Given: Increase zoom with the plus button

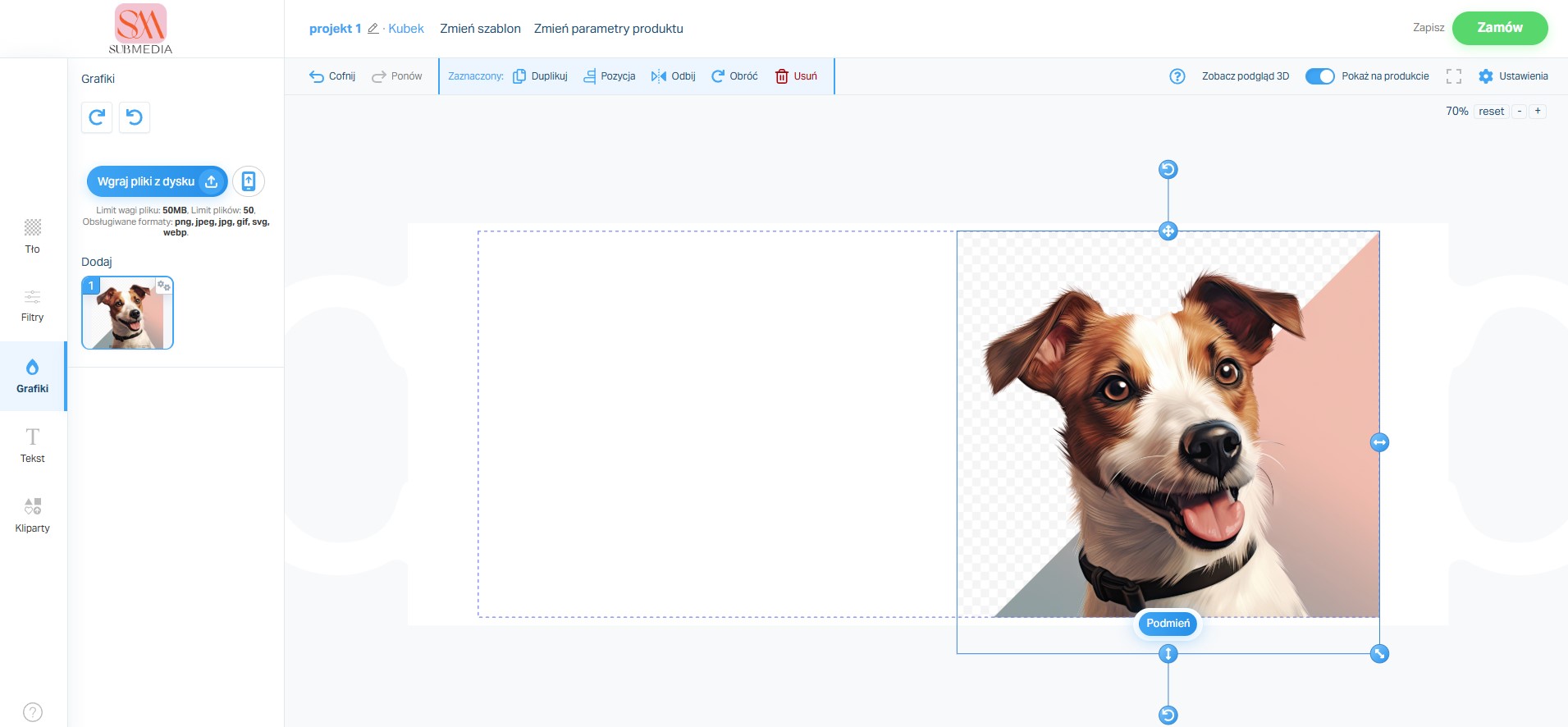Looking at the screenshot, I should [x=1538, y=112].
